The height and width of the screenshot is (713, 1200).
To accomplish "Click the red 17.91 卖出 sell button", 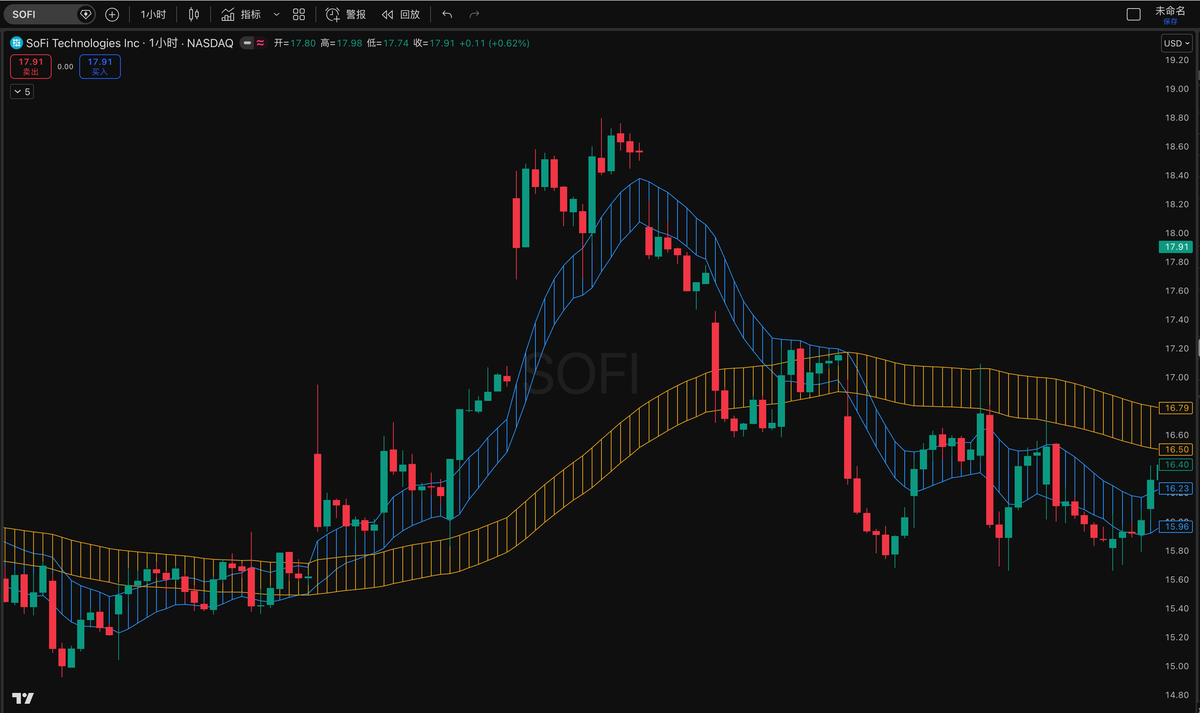I will click(x=30, y=66).
